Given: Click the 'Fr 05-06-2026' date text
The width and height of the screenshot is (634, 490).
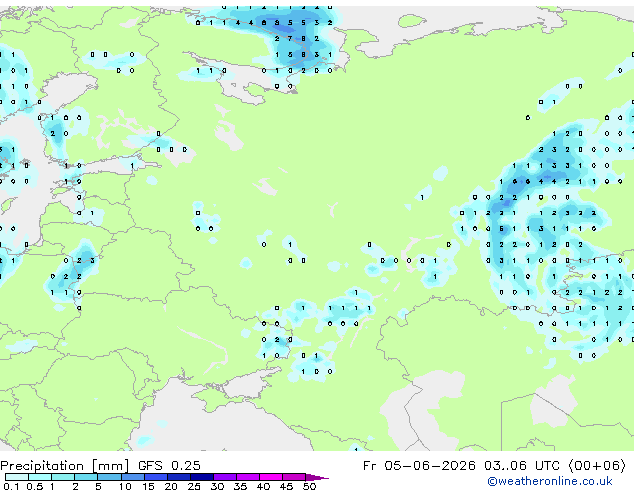Looking at the screenshot, I should [419, 465].
